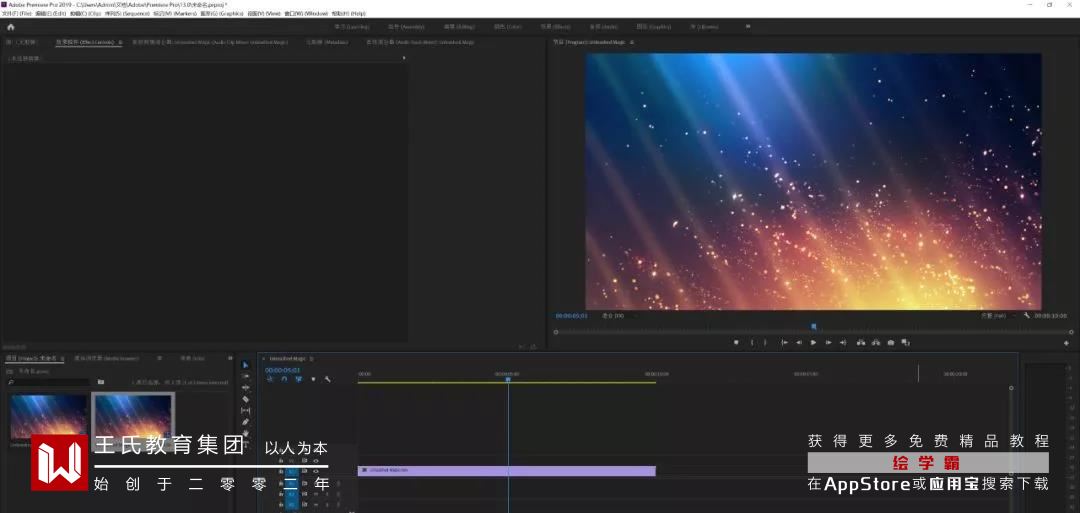Open the timeline sequence panel menu
This screenshot has width=1080, height=513.
pos(312,359)
